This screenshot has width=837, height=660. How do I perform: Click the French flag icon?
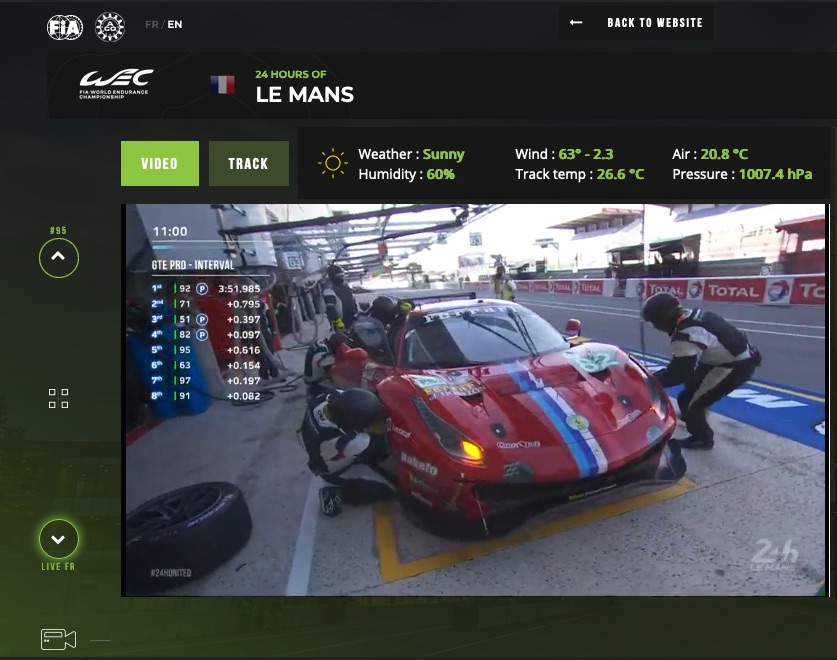point(222,85)
